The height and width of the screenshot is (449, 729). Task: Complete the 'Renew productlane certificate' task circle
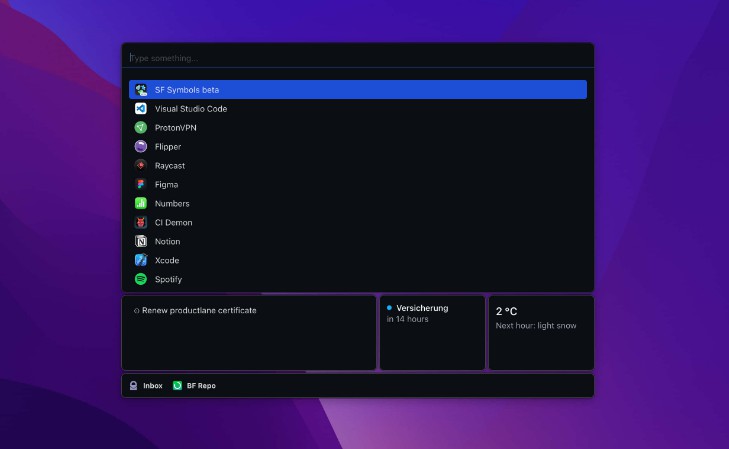[x=136, y=311]
